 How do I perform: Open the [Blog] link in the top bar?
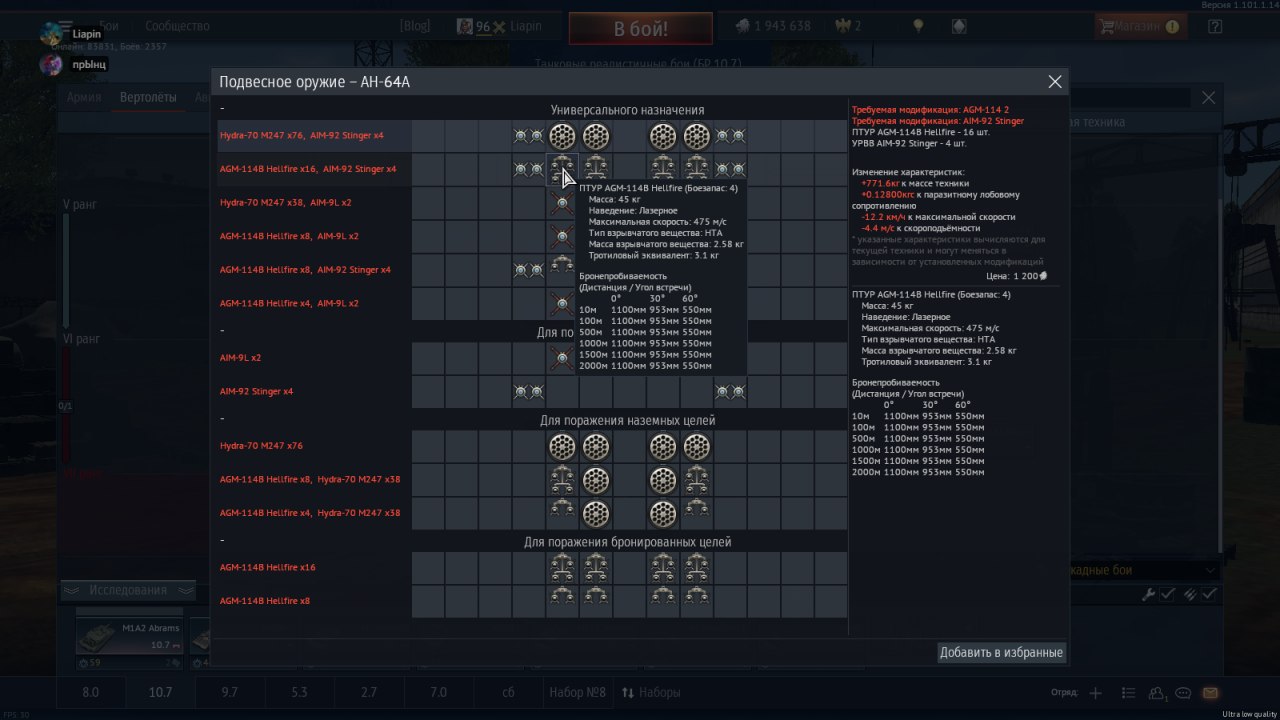414,26
